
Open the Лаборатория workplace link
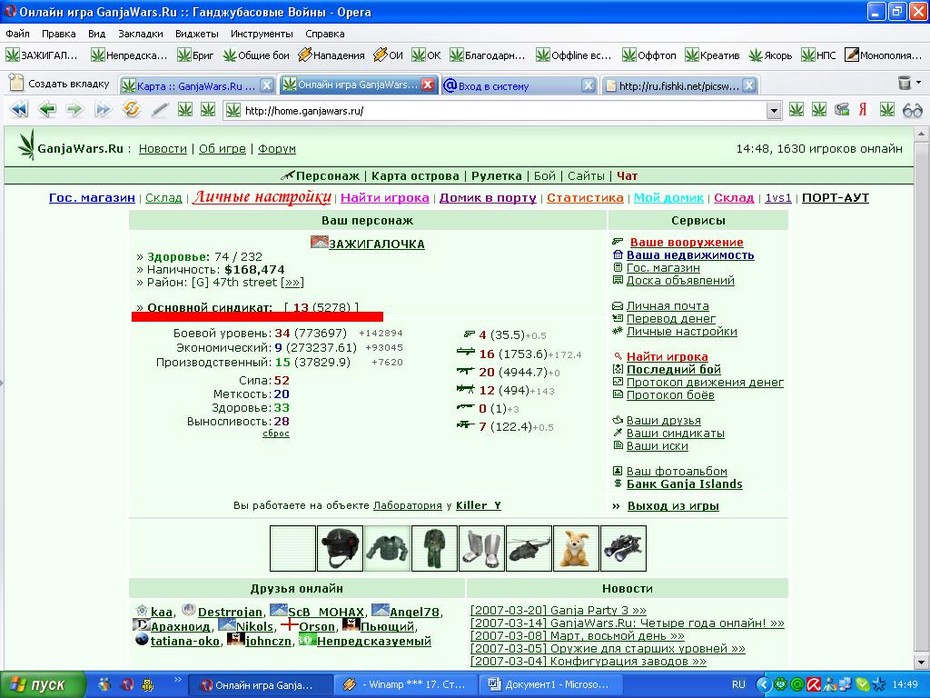point(407,505)
